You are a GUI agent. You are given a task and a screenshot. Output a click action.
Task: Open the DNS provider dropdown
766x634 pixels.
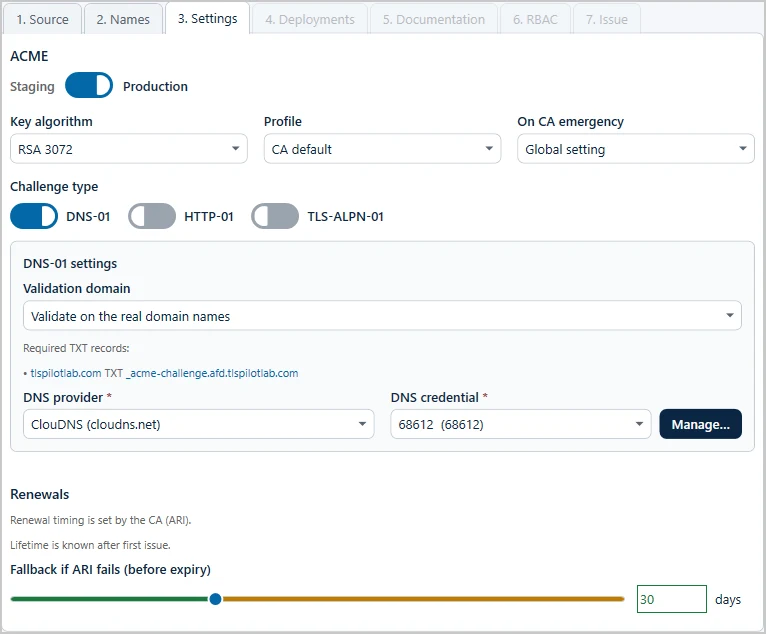199,424
